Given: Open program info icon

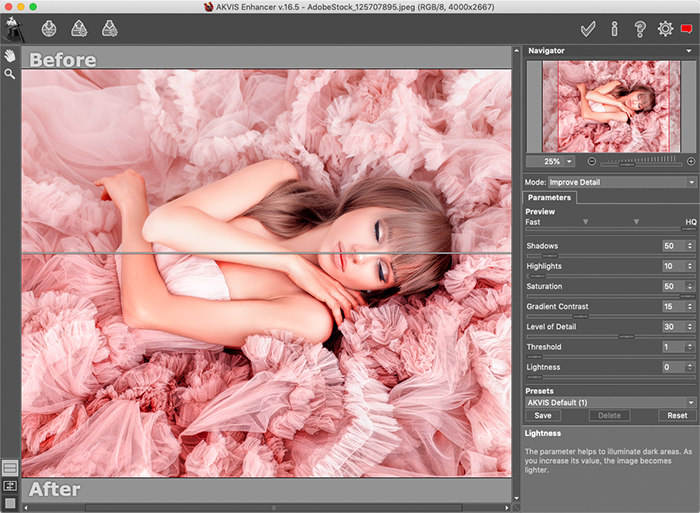Looking at the screenshot, I should pyautogui.click(x=615, y=29).
